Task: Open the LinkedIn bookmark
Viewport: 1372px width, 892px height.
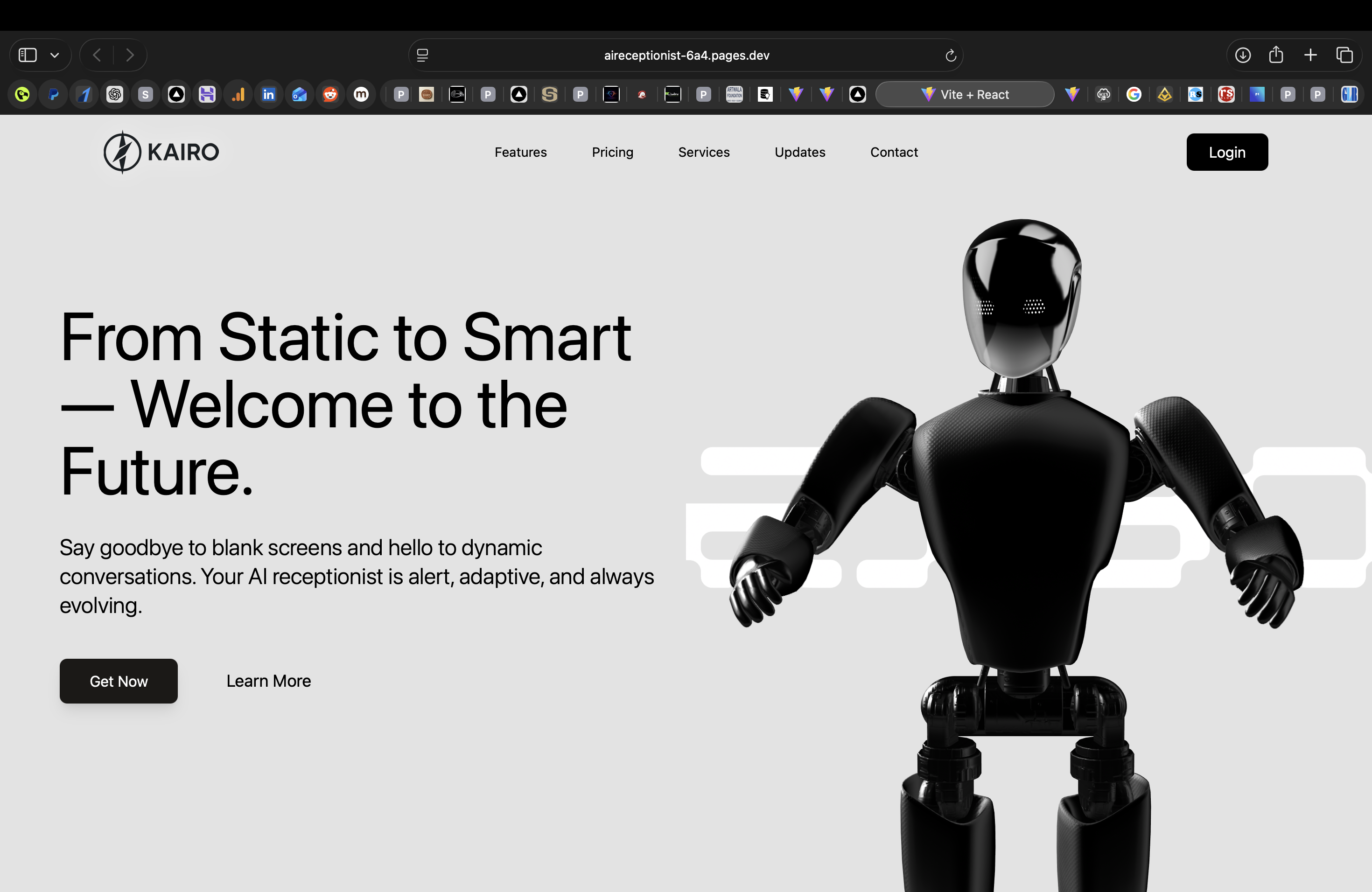Action: point(269,94)
